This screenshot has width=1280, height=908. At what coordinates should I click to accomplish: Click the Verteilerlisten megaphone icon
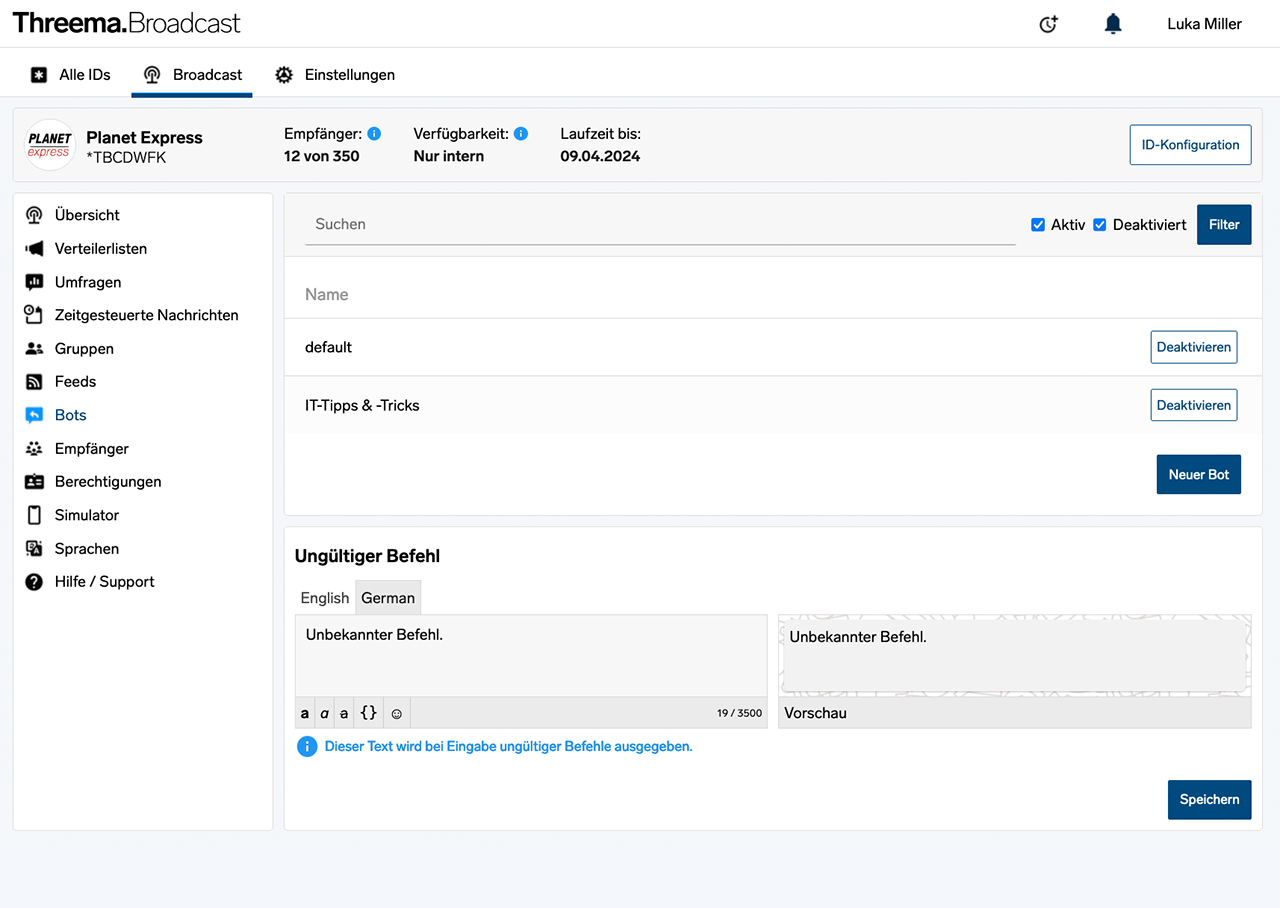pyautogui.click(x=34, y=248)
